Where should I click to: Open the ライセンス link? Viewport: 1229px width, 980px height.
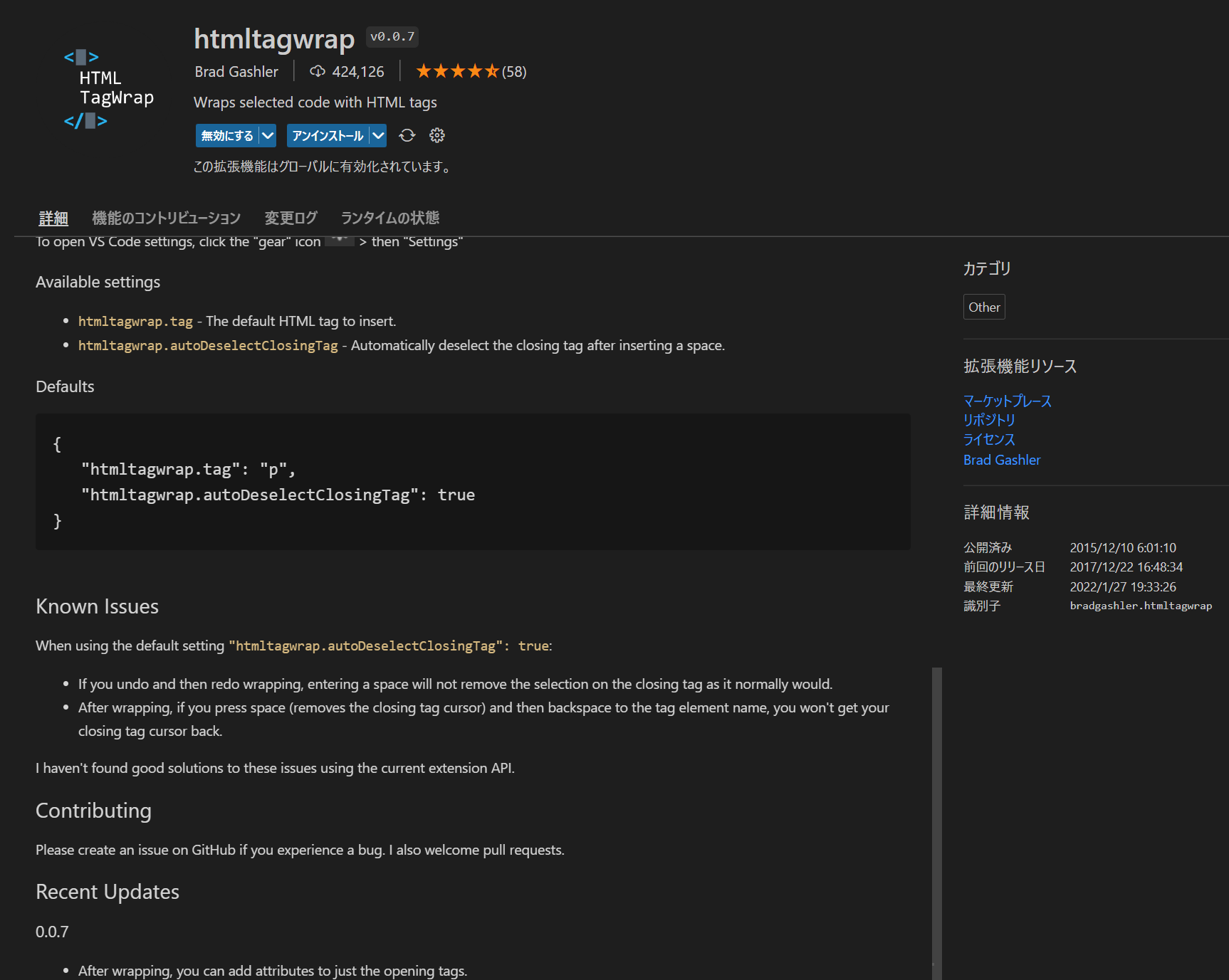coord(988,439)
